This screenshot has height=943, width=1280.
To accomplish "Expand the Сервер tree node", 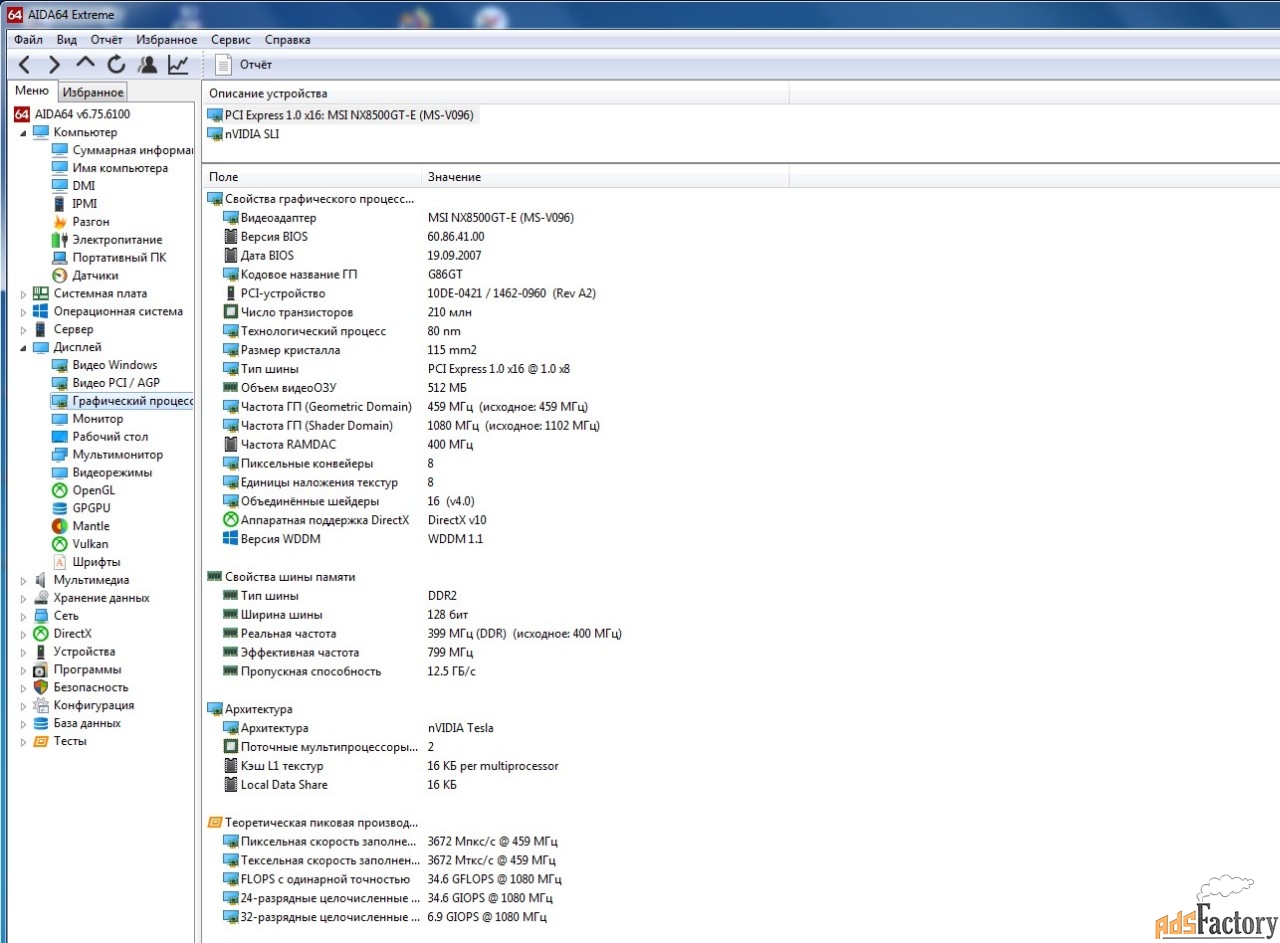I will tap(23, 330).
